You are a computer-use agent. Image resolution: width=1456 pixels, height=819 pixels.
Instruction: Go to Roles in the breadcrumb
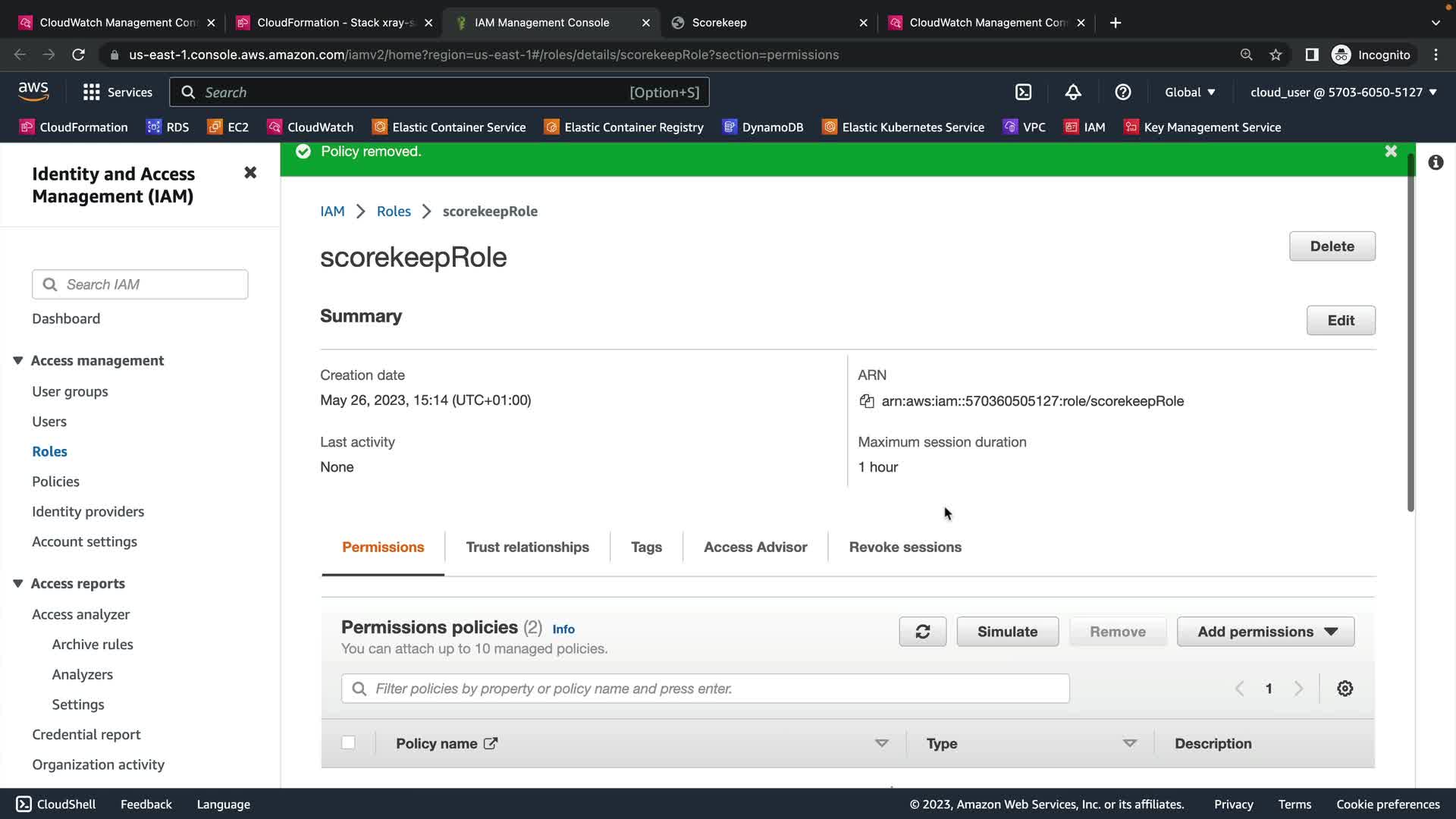tap(394, 212)
